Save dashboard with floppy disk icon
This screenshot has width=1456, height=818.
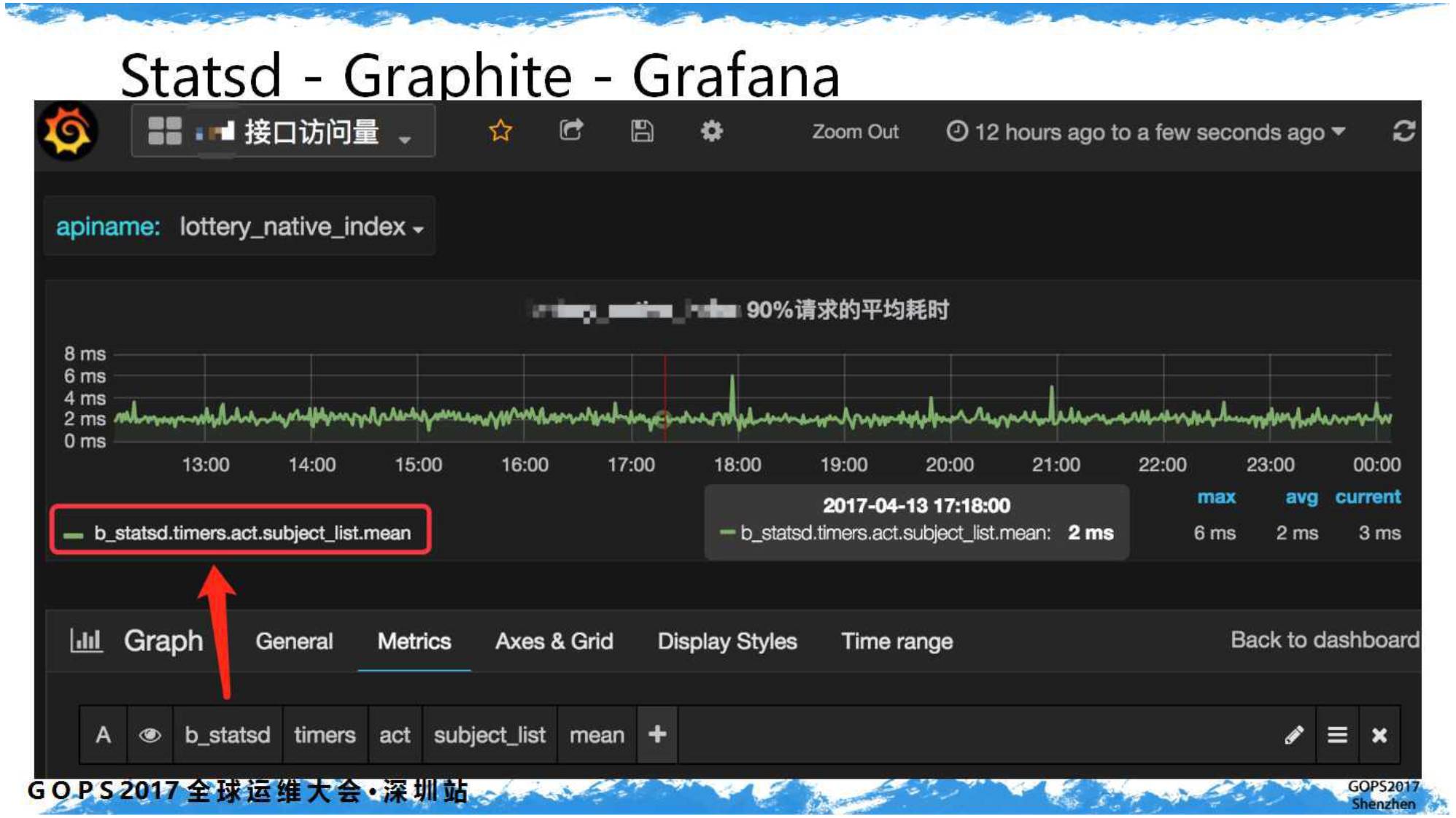pyautogui.click(x=641, y=131)
